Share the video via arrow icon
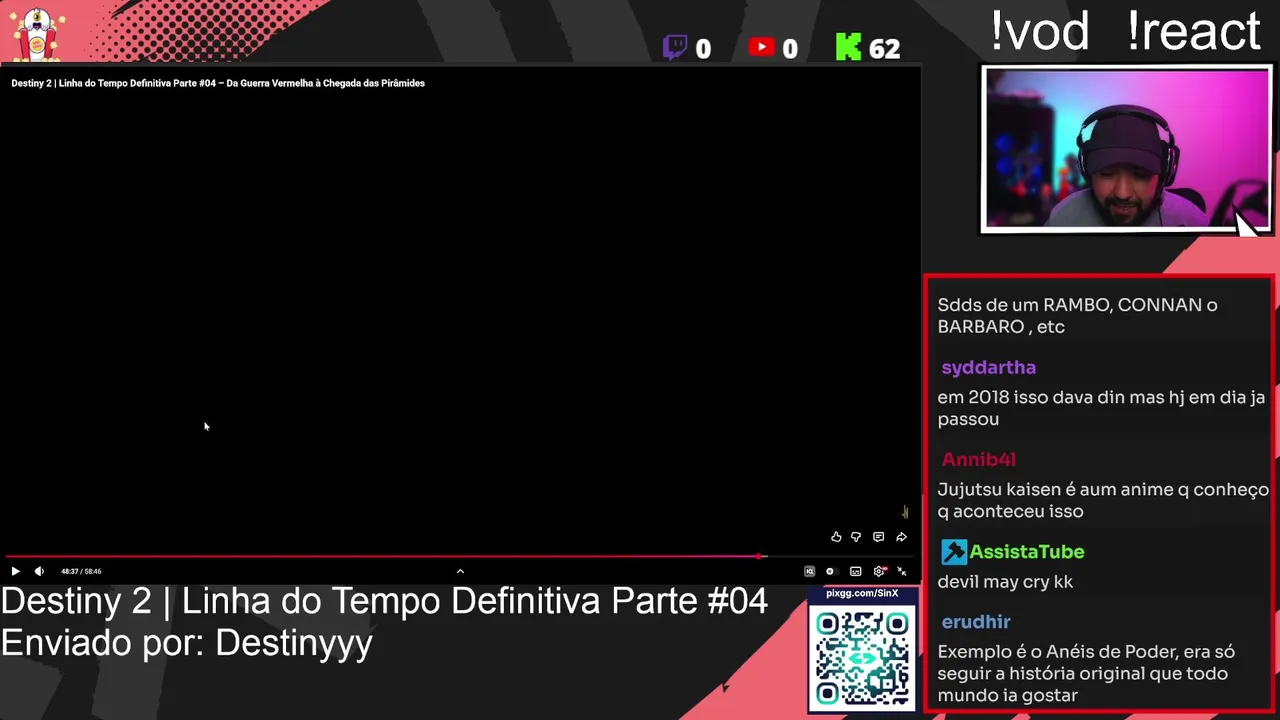 click(901, 537)
